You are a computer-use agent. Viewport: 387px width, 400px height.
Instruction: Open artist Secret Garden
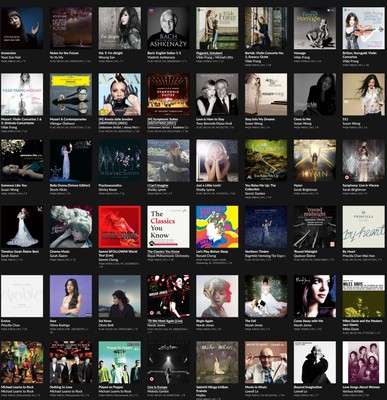coord(254,194)
